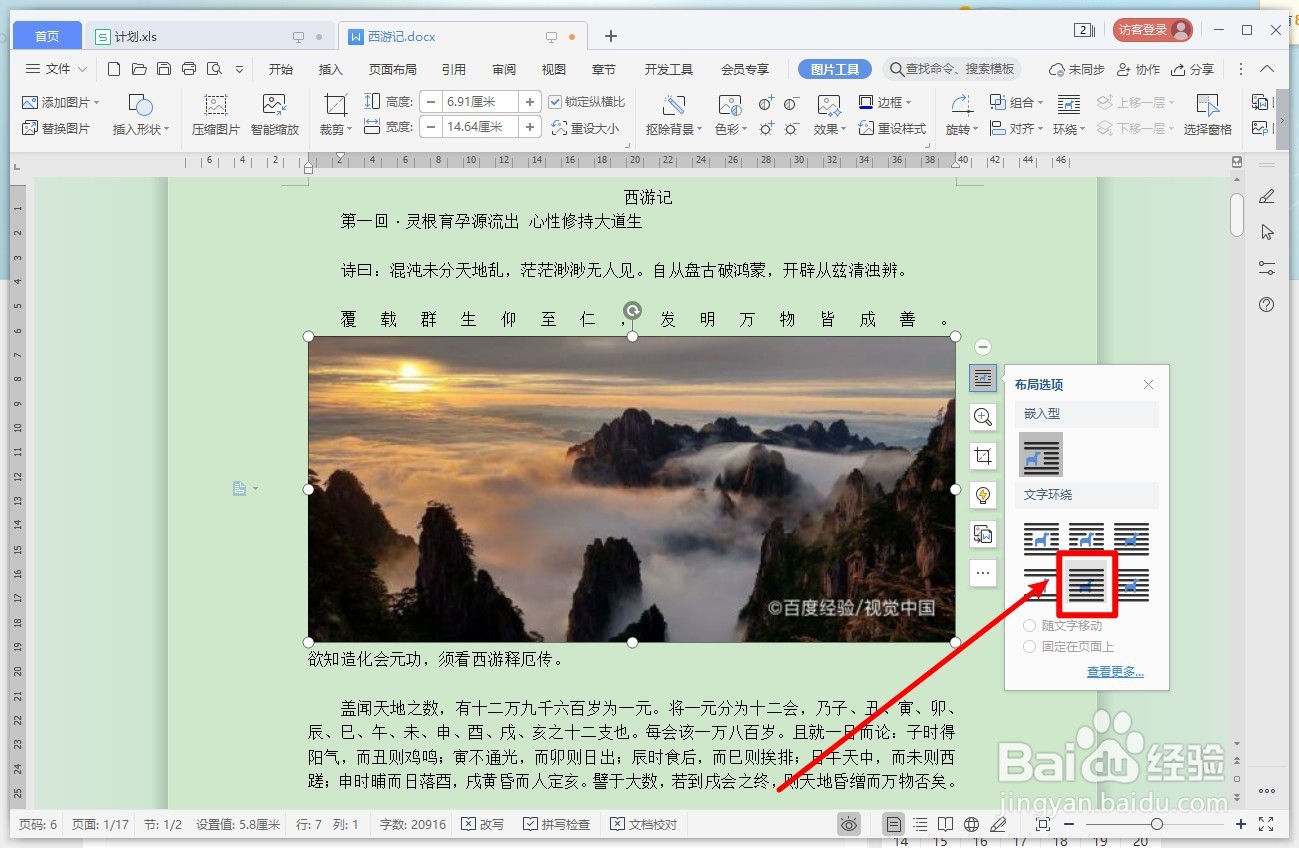
Task: Click the 分享 share button
Action: [1192, 69]
